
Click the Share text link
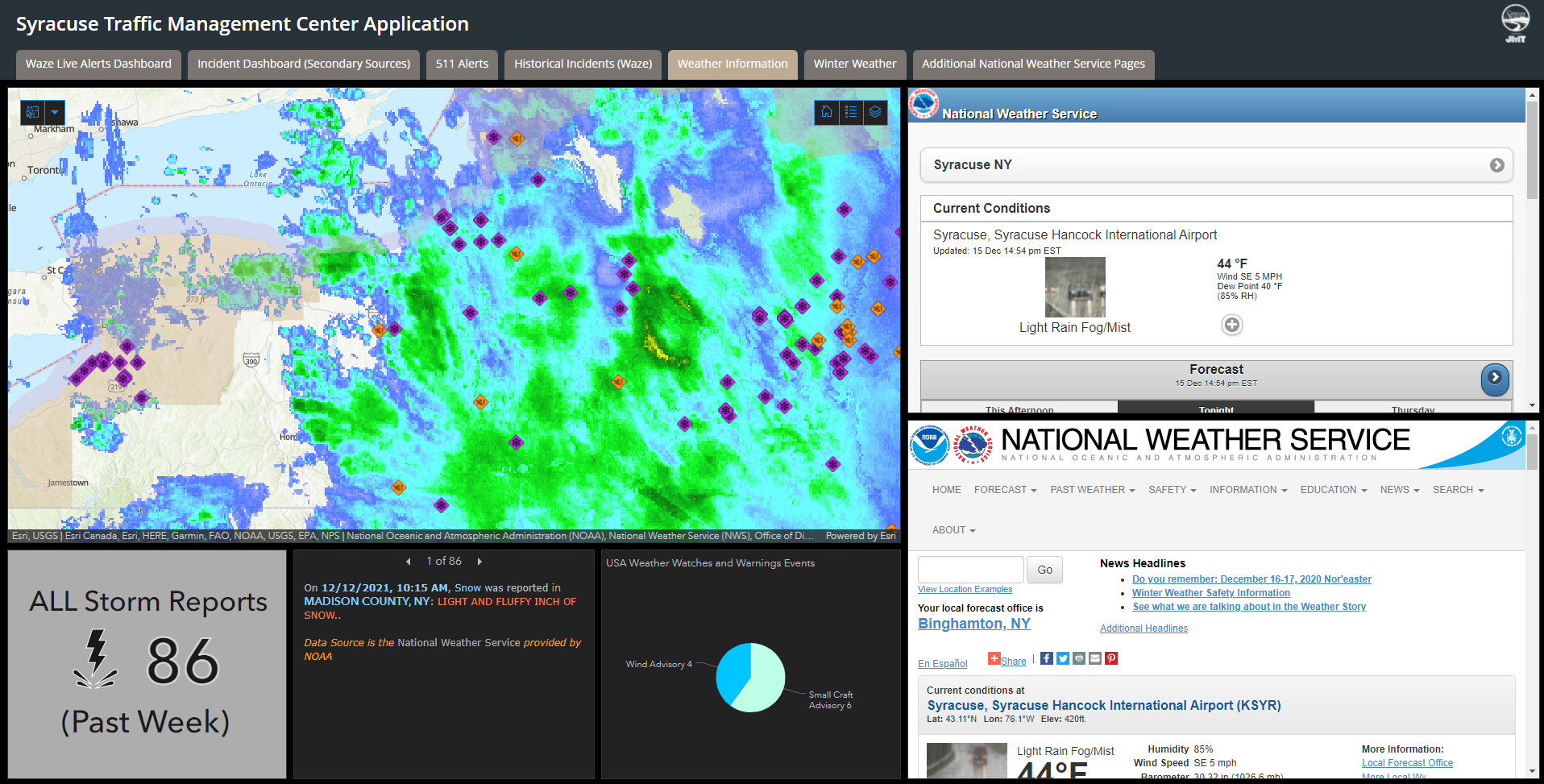point(1014,662)
